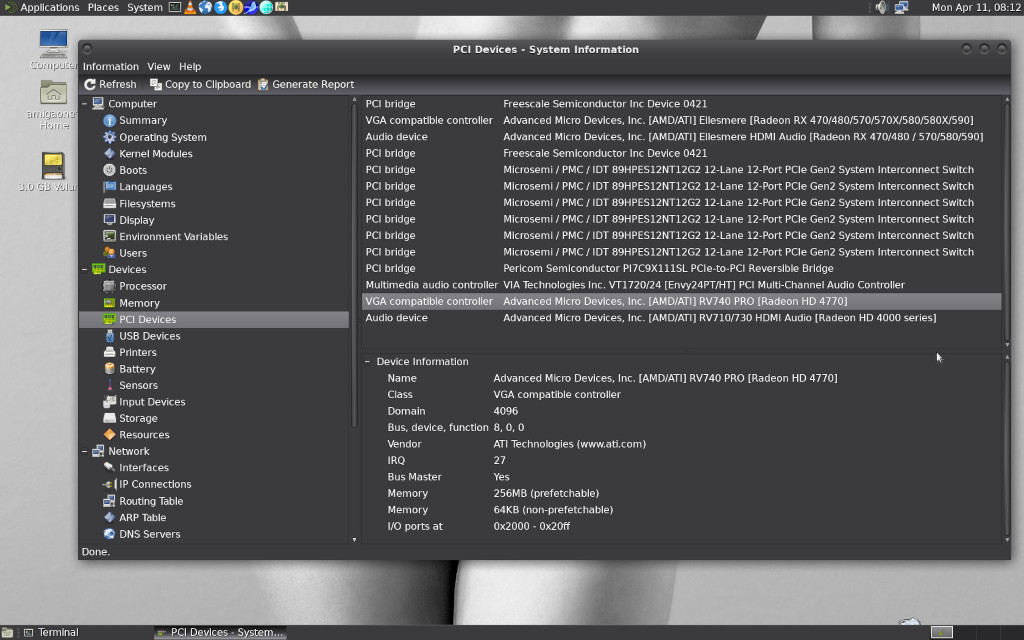
Task: Click PCI Devices taskbar window button
Action: (x=219, y=632)
